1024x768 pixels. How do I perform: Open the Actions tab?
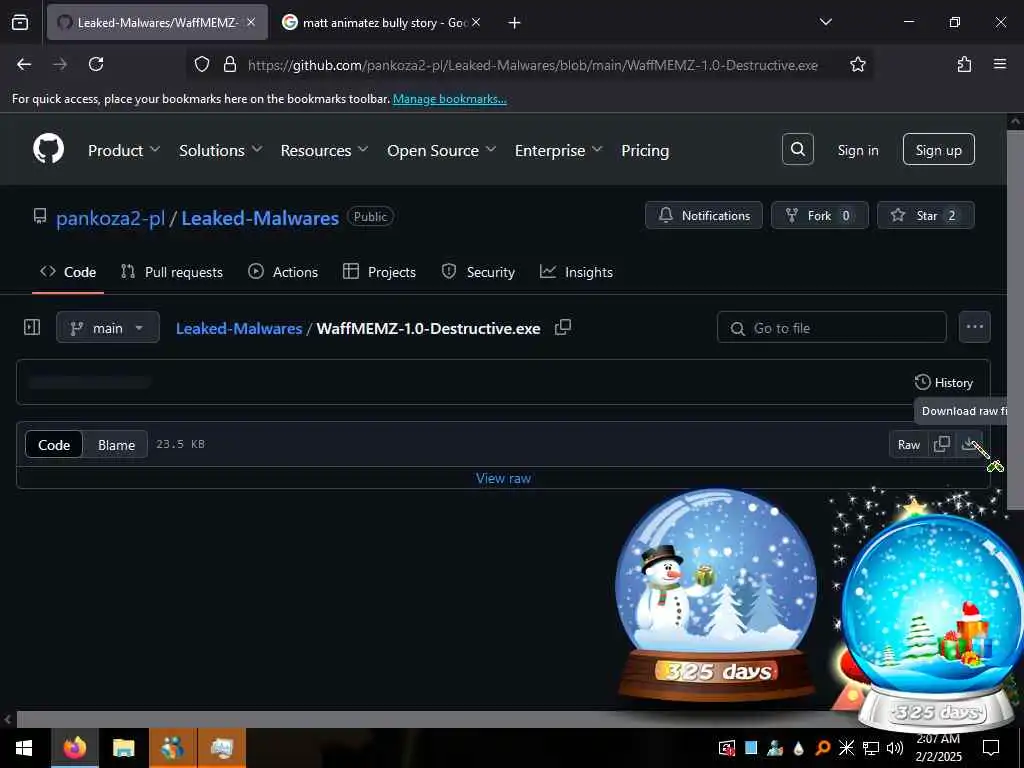coord(283,272)
